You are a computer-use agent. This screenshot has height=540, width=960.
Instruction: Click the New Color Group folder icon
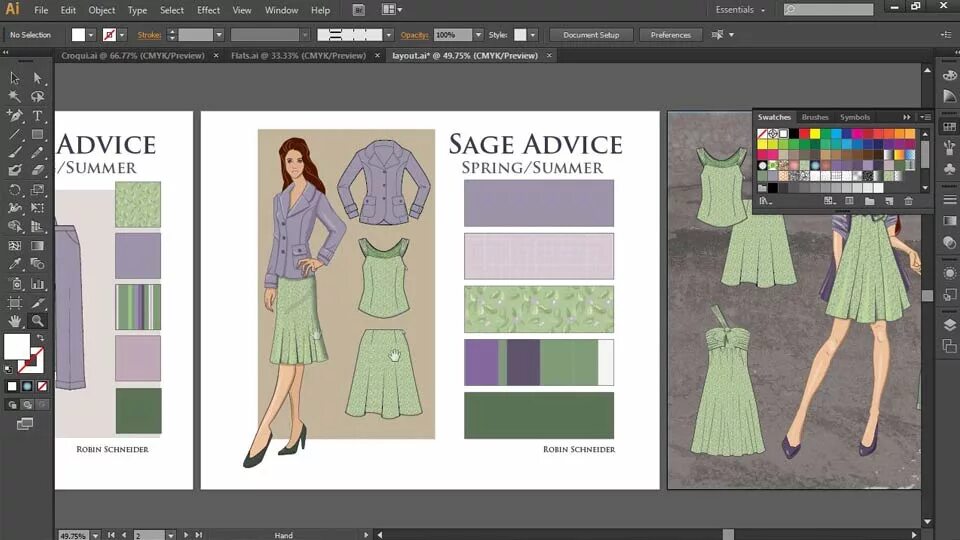click(x=869, y=201)
